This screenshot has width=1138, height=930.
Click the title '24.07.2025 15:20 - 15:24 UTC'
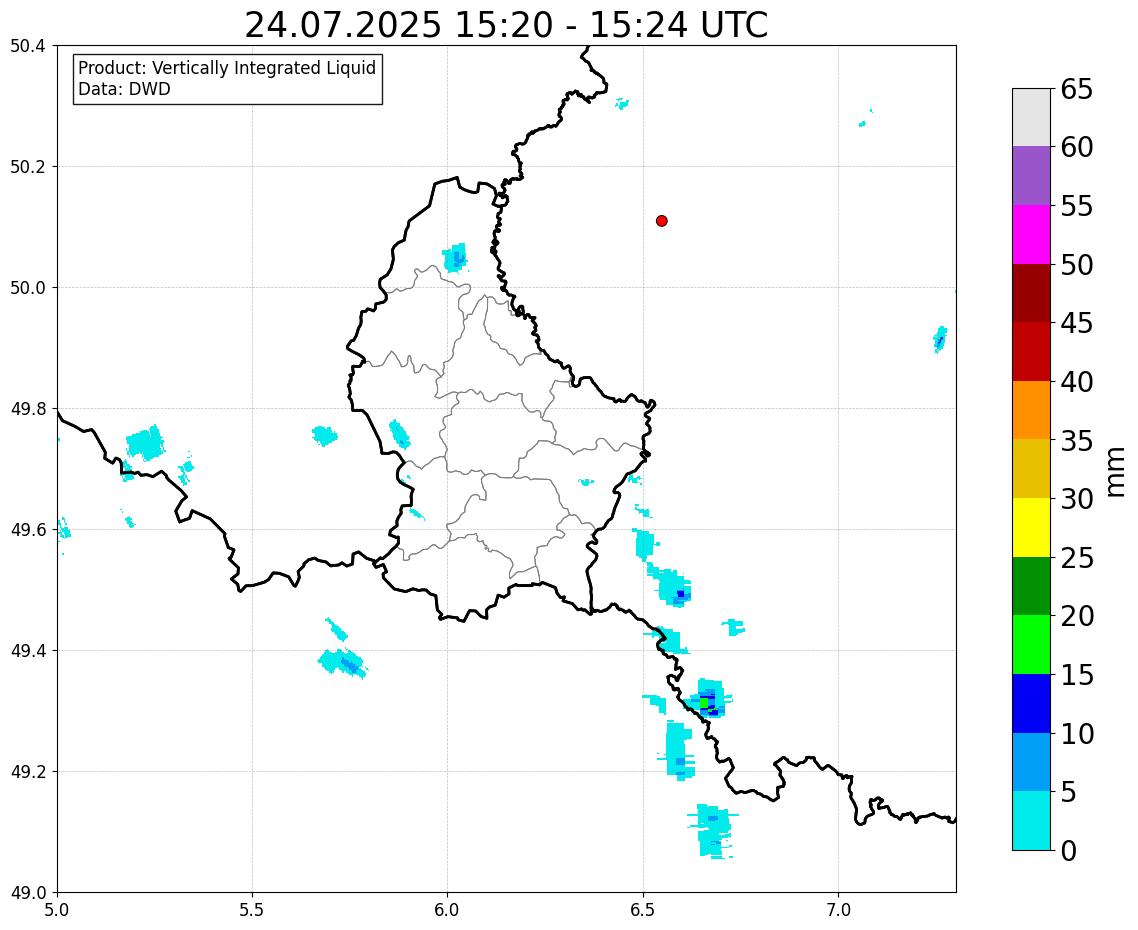tap(506, 25)
